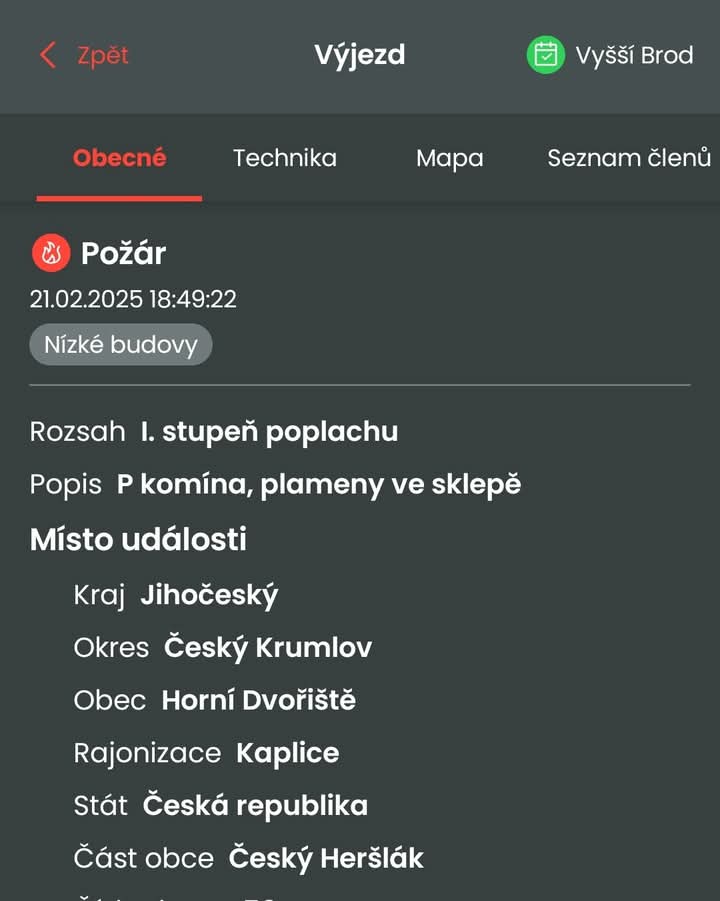720x901 pixels.
Task: Select the Český Heršlák locality value
Action: [326, 858]
